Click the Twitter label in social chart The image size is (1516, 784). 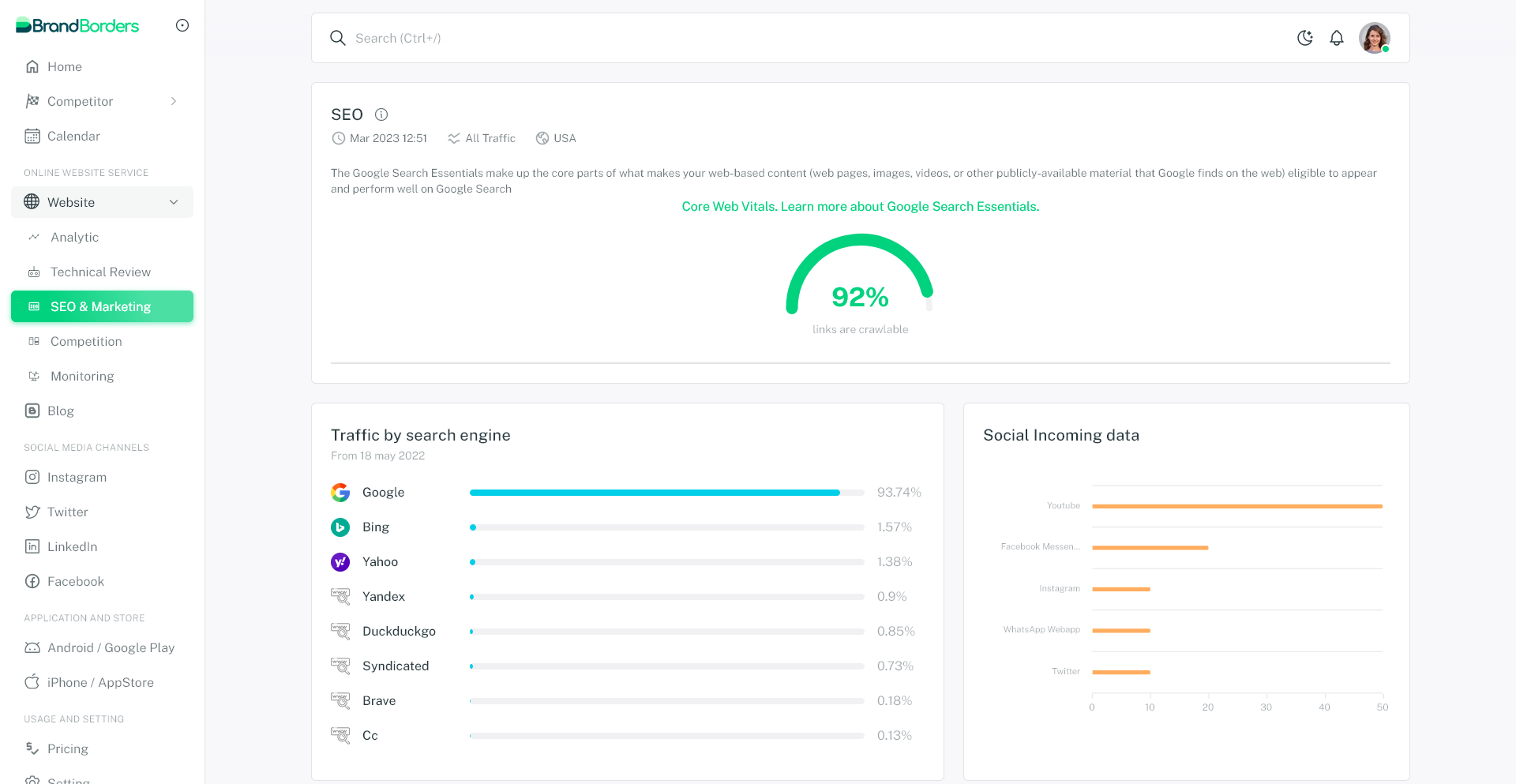click(x=1066, y=671)
